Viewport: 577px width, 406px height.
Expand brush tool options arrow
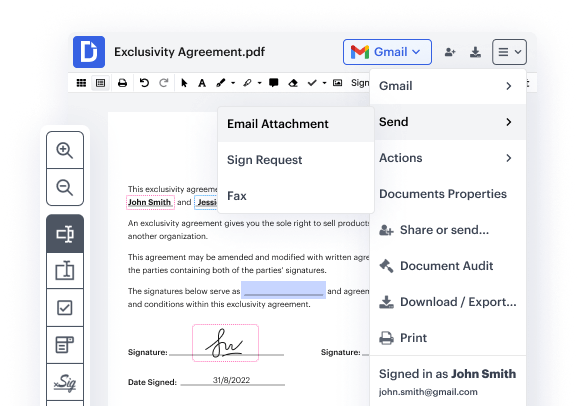point(233,83)
